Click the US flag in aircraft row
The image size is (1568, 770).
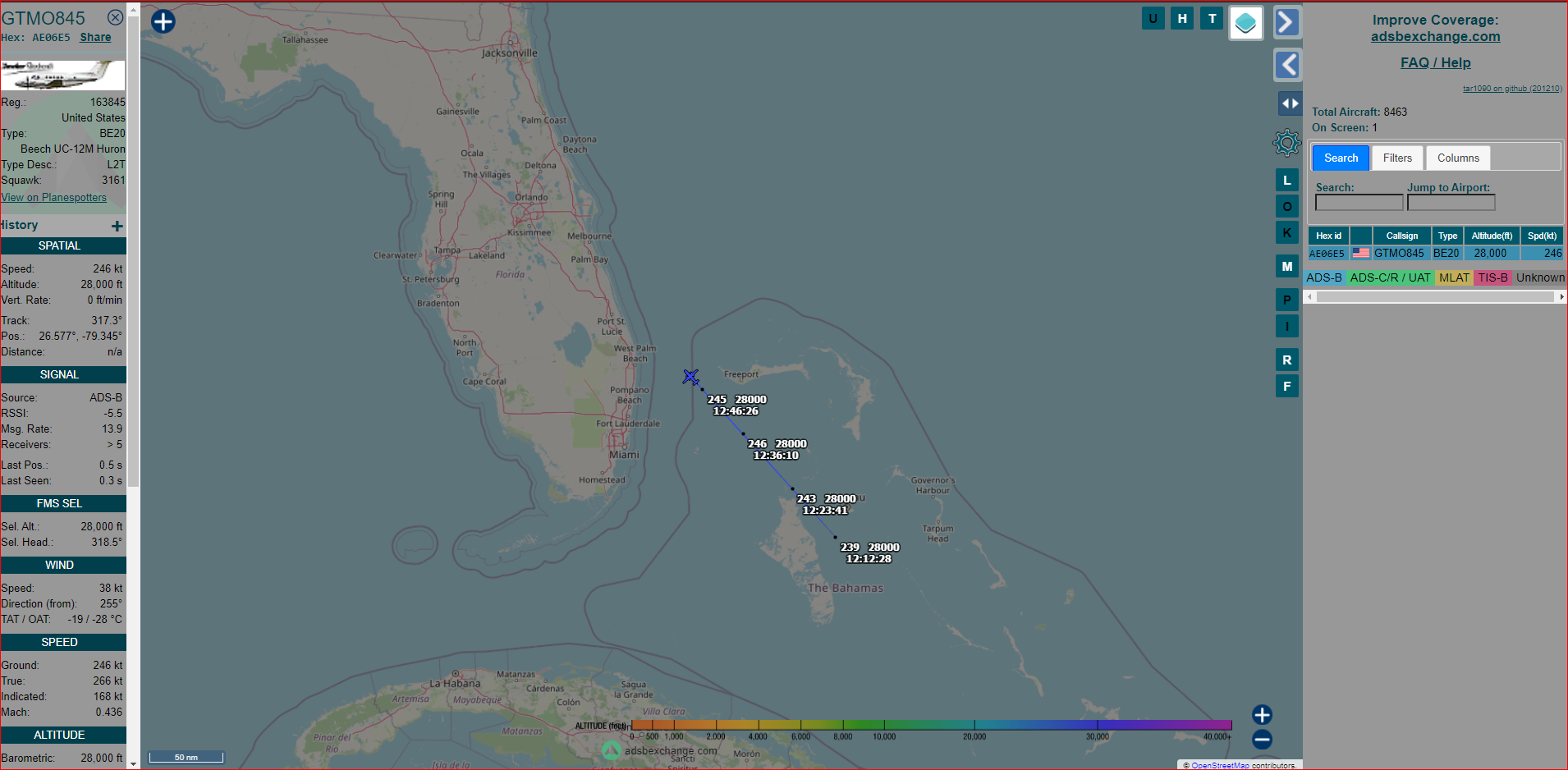point(1361,253)
